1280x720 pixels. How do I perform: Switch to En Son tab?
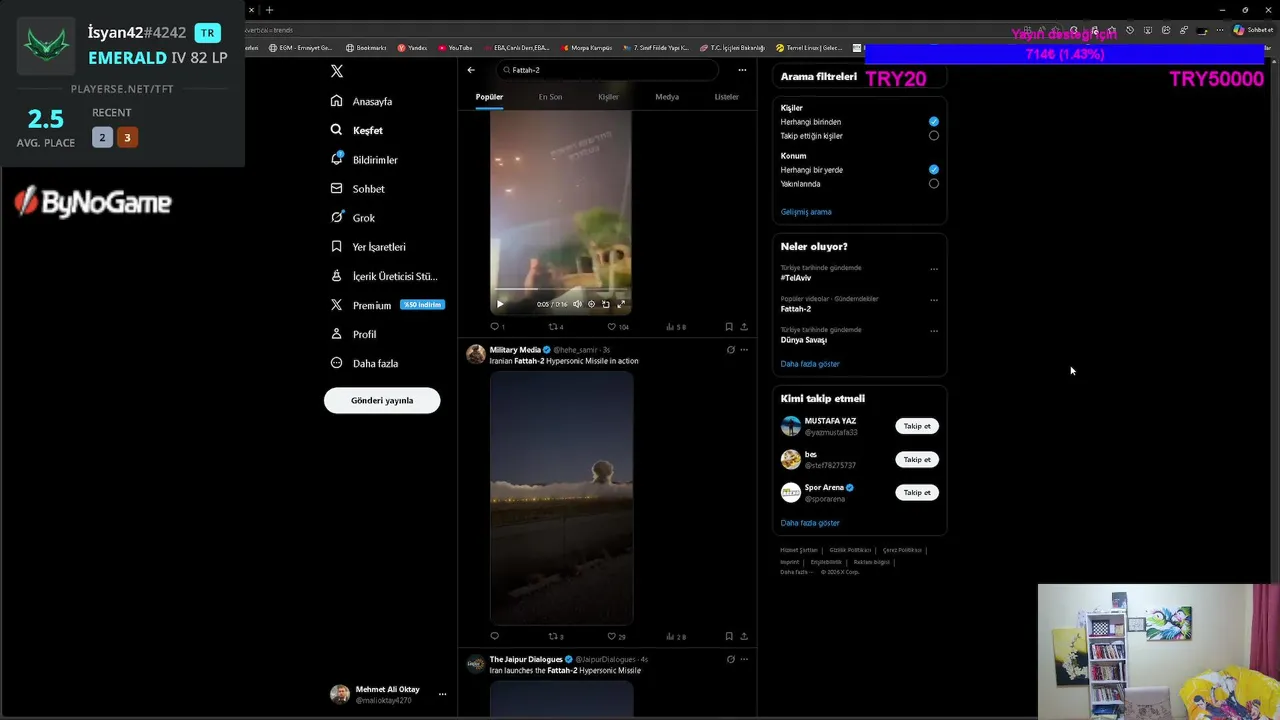[x=550, y=97]
